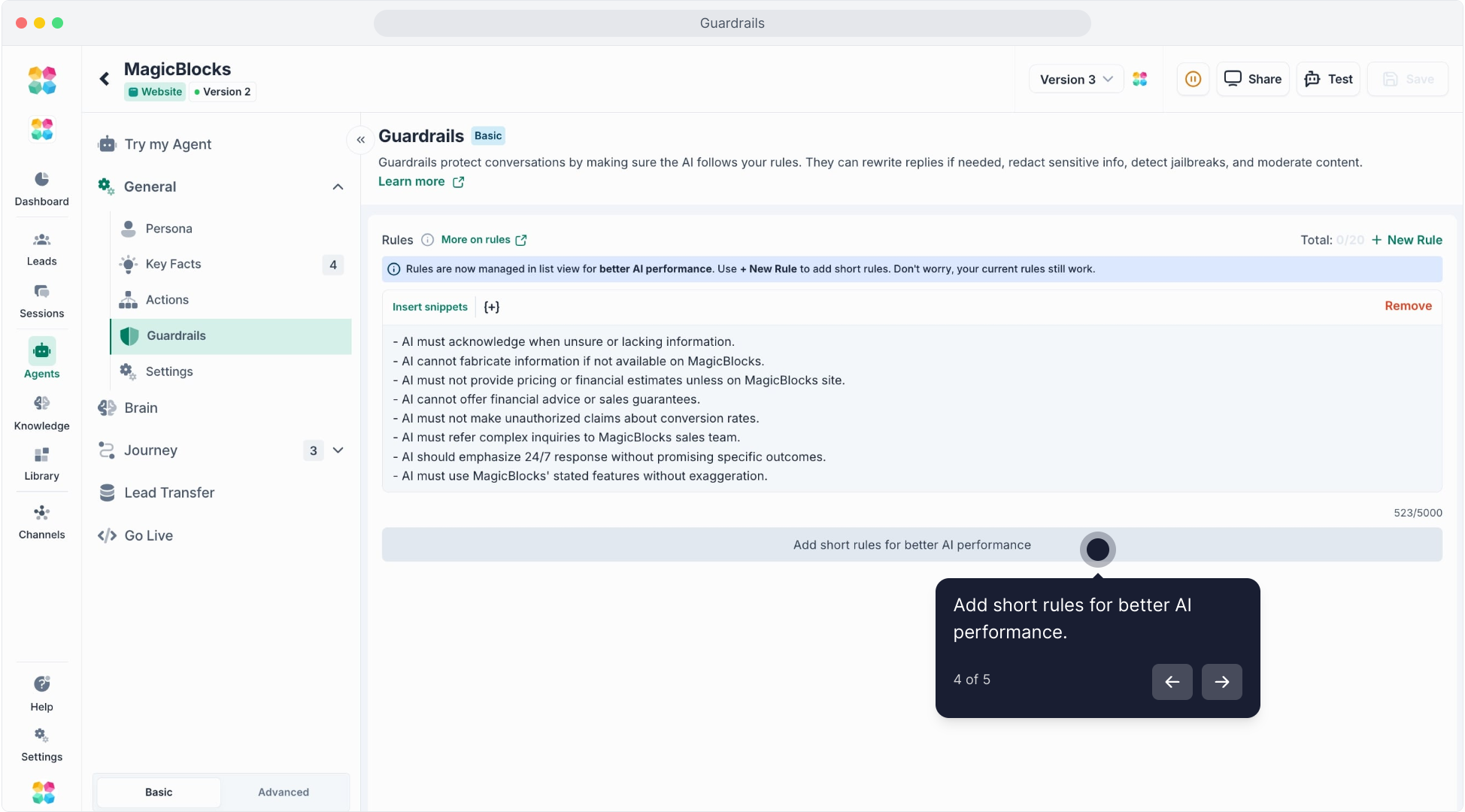Click the insert variable {+} icon
Screen dimensions: 1465x812
tap(492, 307)
